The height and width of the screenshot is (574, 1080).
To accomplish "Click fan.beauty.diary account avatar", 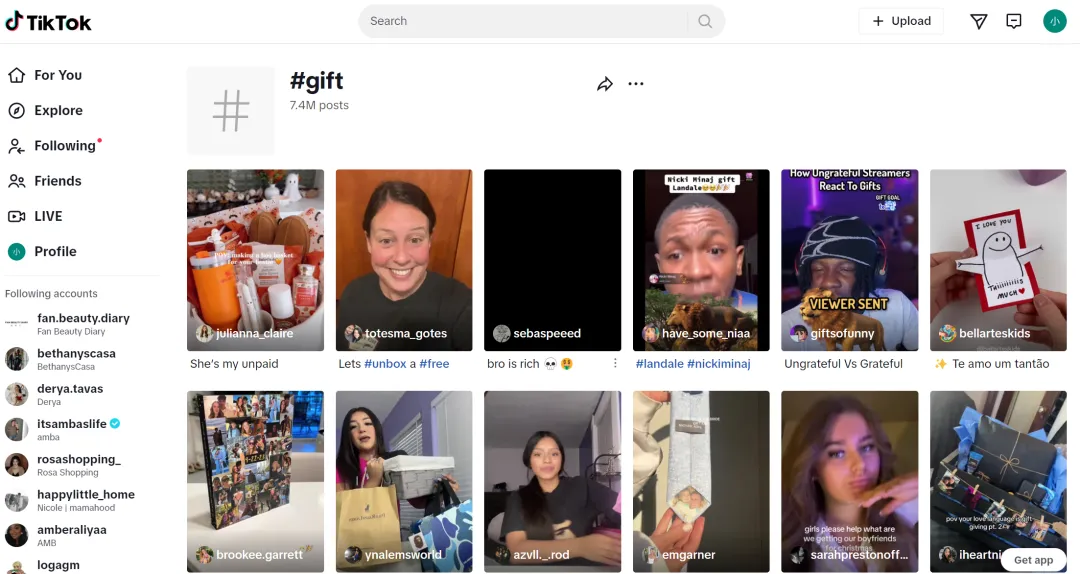I will [17, 323].
